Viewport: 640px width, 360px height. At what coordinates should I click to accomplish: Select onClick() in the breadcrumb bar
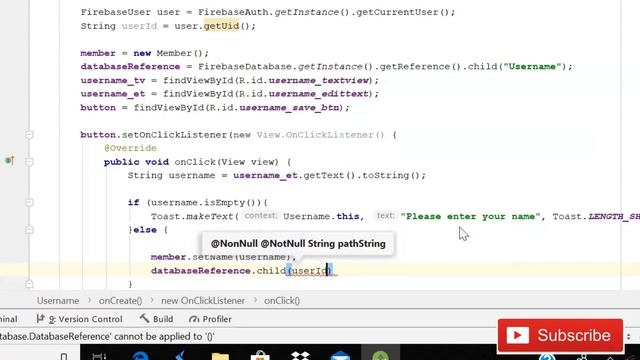(282, 301)
